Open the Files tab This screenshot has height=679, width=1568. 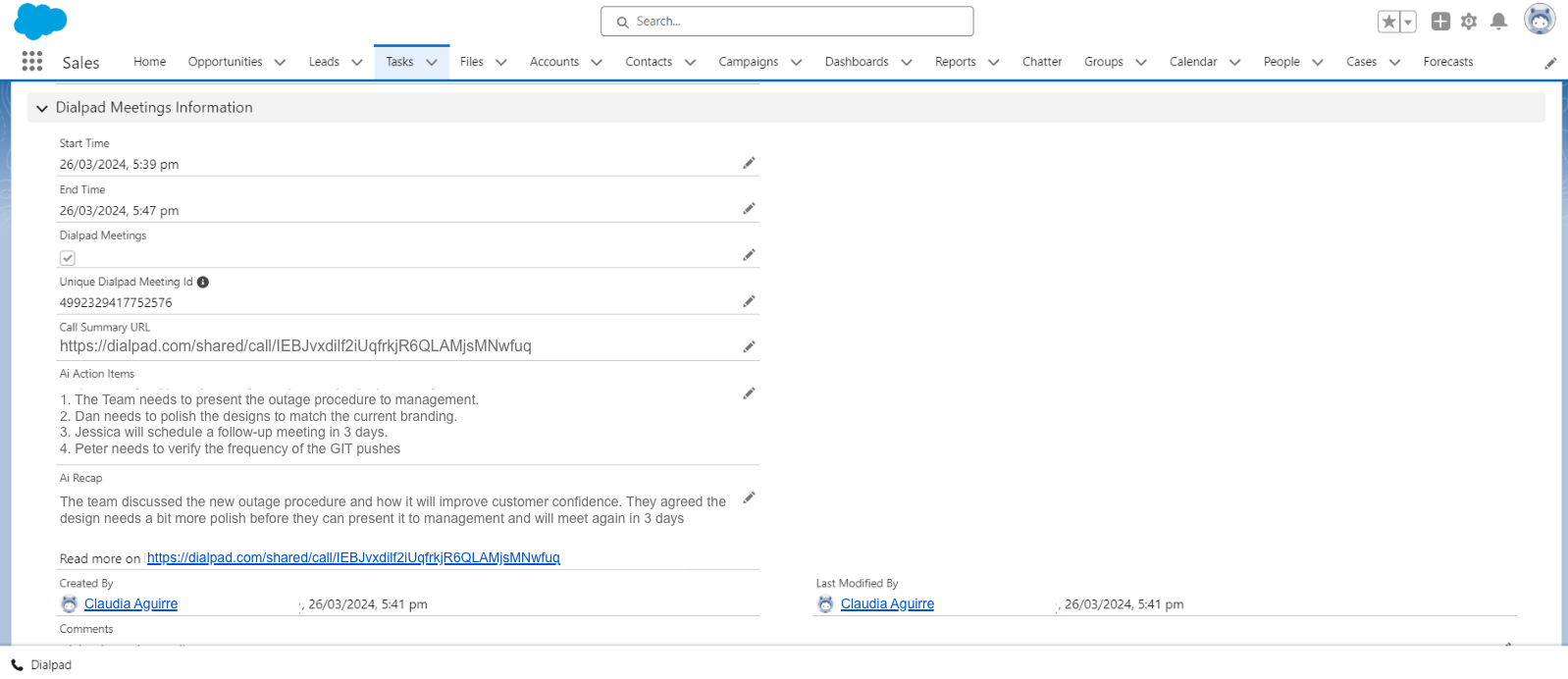tap(472, 62)
